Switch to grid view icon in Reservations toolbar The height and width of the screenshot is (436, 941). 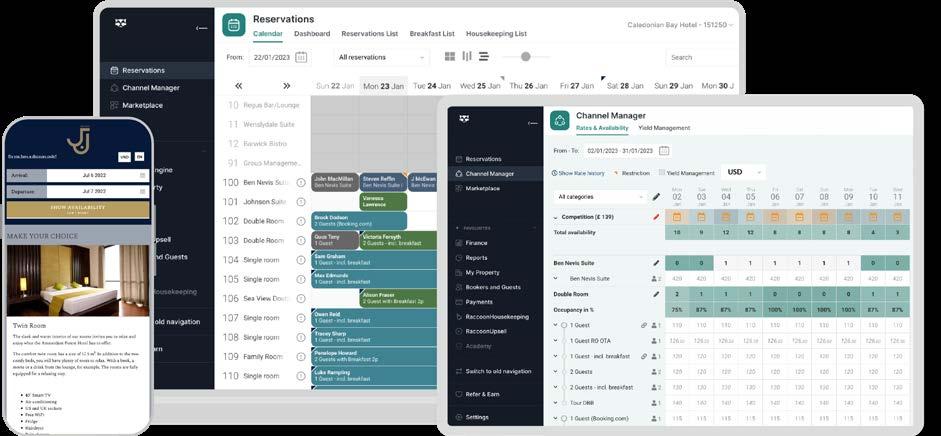click(450, 56)
